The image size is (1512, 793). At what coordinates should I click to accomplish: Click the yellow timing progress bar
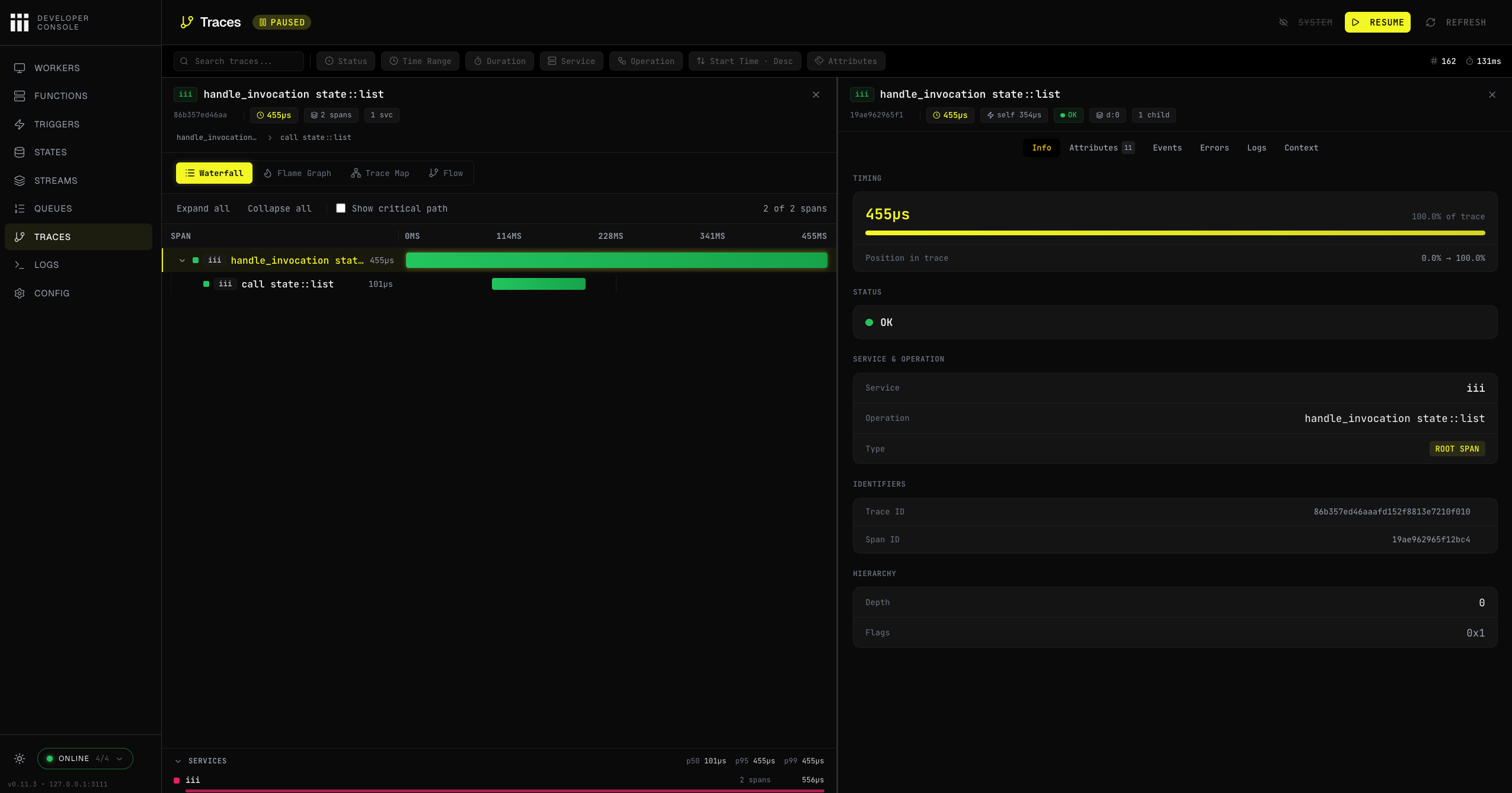click(1175, 233)
